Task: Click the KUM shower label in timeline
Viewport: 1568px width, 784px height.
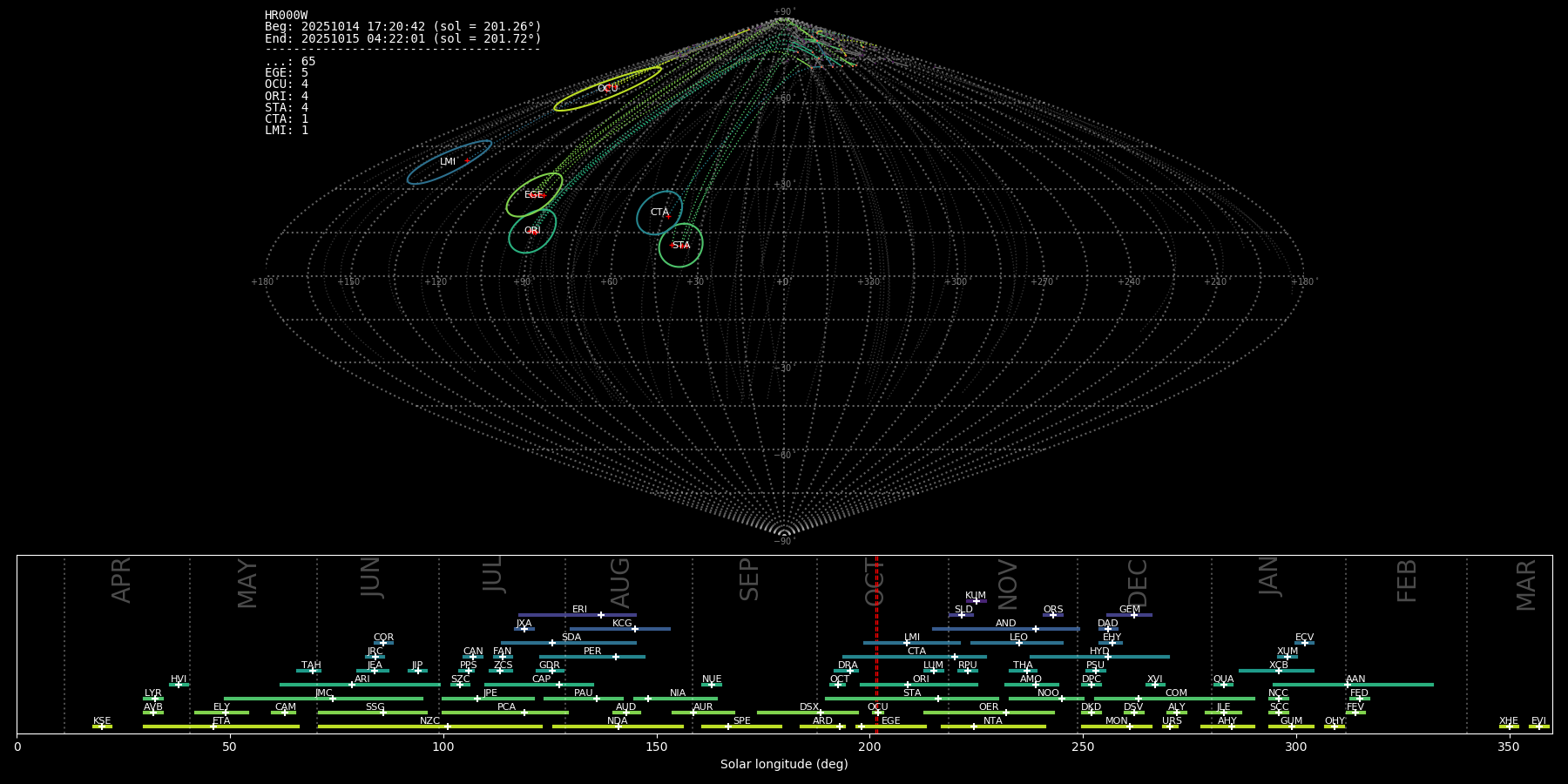Action: pos(976,596)
